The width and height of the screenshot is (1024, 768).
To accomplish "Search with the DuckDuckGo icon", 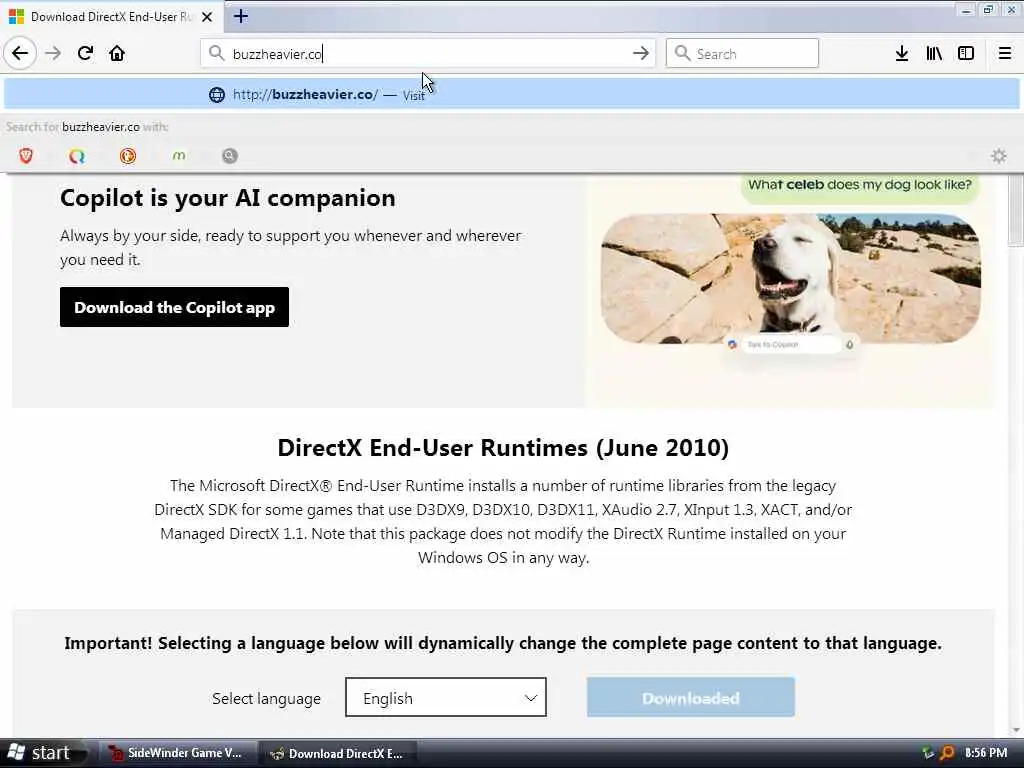I will coord(128,155).
